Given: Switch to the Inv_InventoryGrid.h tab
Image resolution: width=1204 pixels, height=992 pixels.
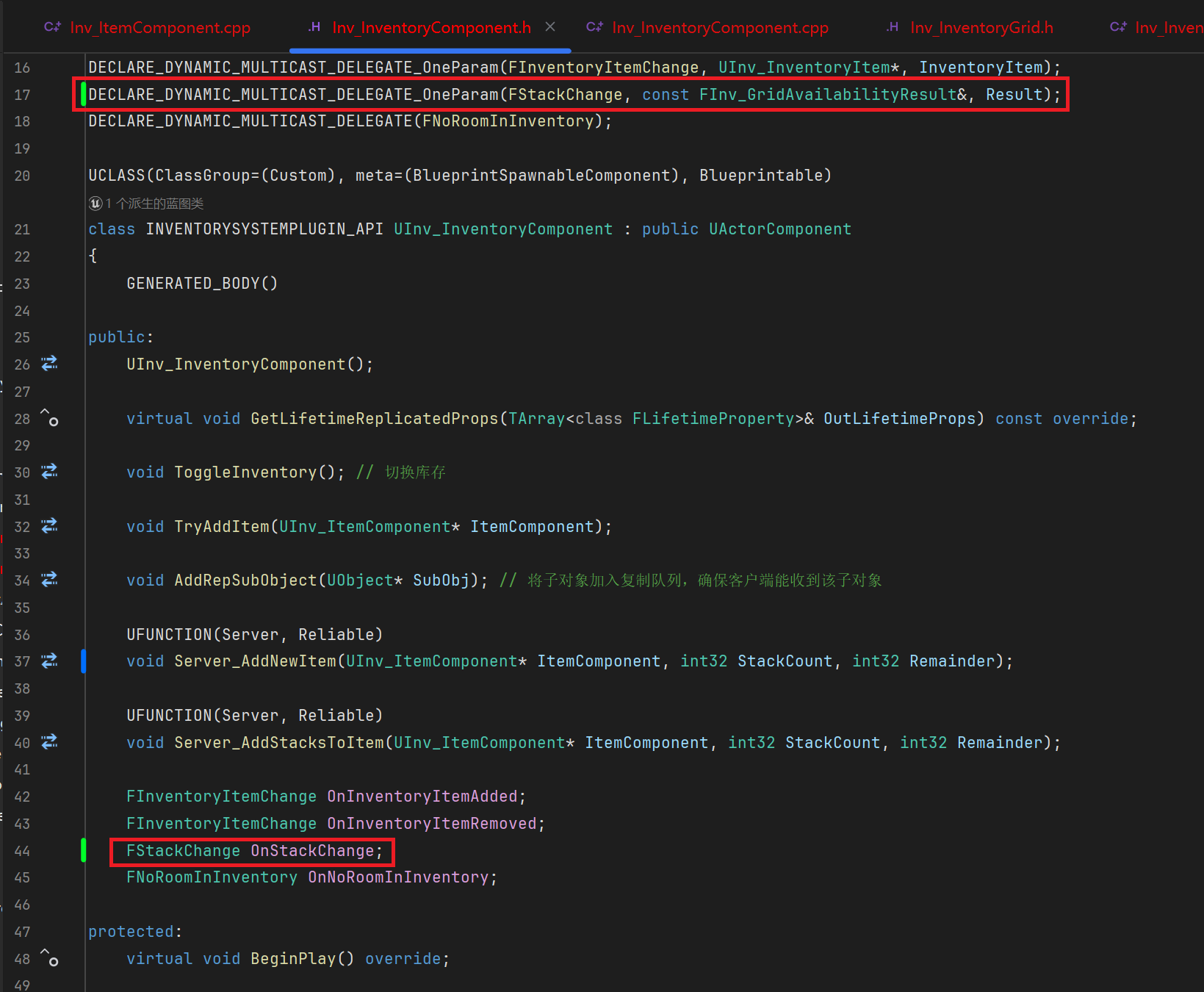Looking at the screenshot, I should click(x=981, y=28).
